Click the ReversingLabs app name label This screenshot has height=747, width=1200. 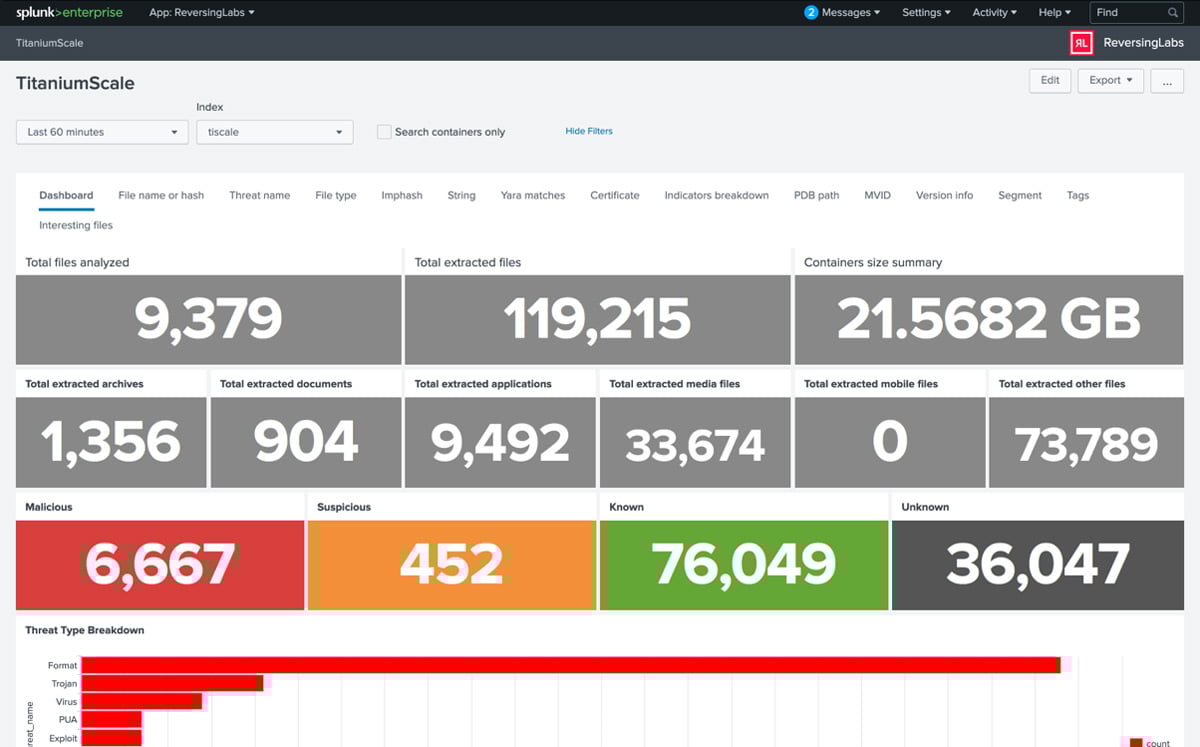point(1144,43)
